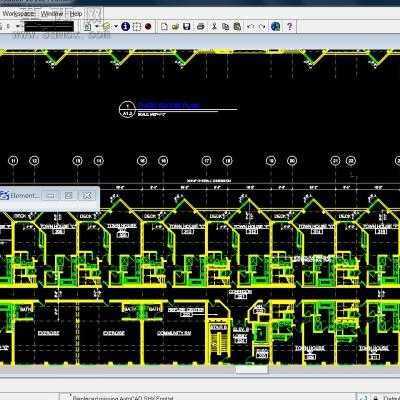Click the horizontal scrollbar thumb below the drawing

pyautogui.click(x=252, y=370)
